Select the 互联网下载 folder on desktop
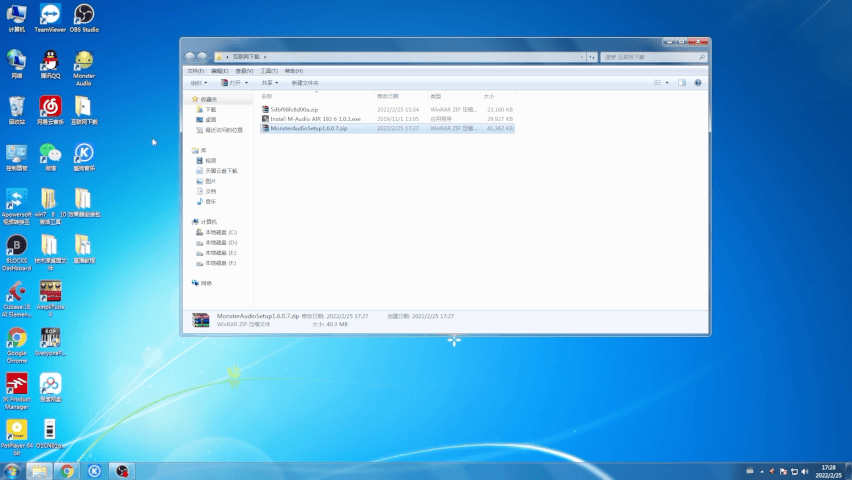The image size is (852, 480). click(84, 110)
